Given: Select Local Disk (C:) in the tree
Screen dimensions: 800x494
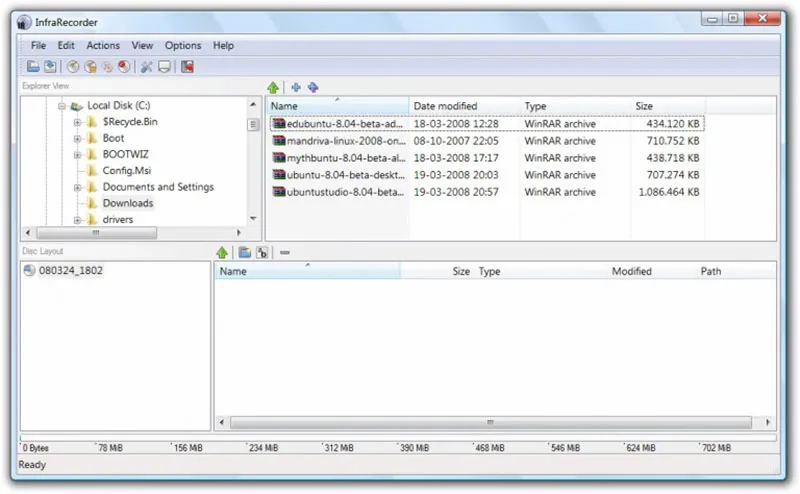Looking at the screenshot, I should point(119,106).
